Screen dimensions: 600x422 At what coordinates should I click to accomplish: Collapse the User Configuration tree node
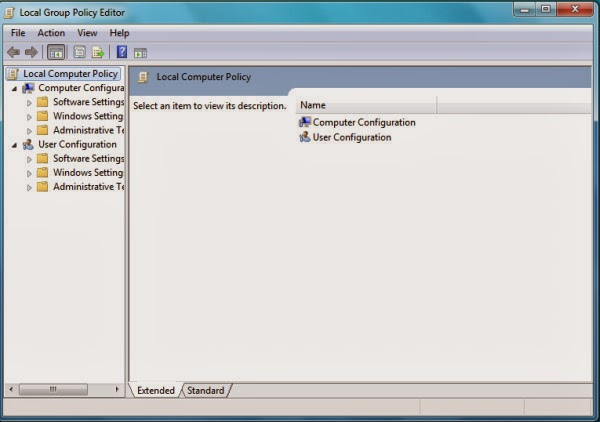[14, 145]
